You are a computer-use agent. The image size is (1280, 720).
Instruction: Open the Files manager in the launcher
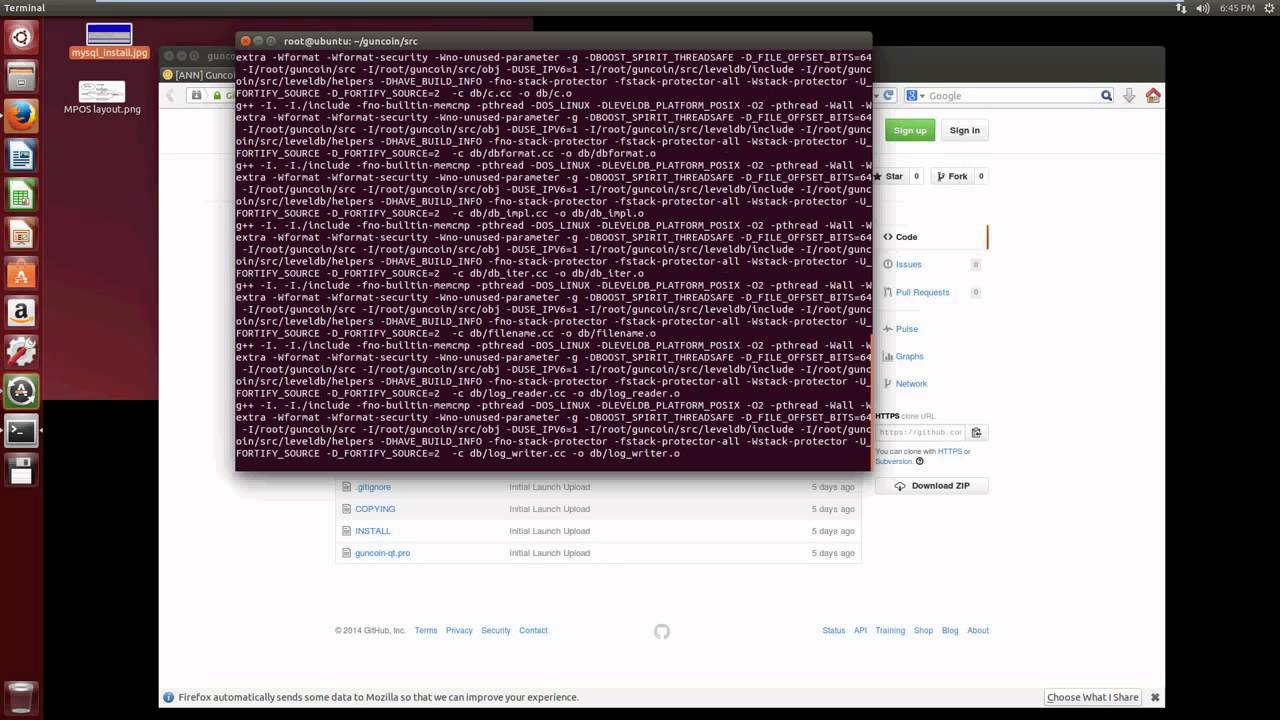[x=21, y=77]
